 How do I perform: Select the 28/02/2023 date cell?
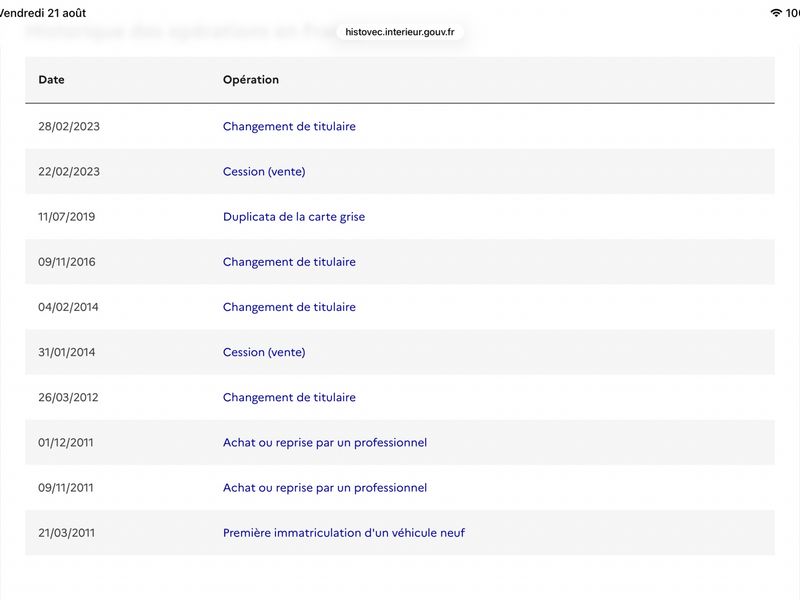pyautogui.click(x=69, y=127)
